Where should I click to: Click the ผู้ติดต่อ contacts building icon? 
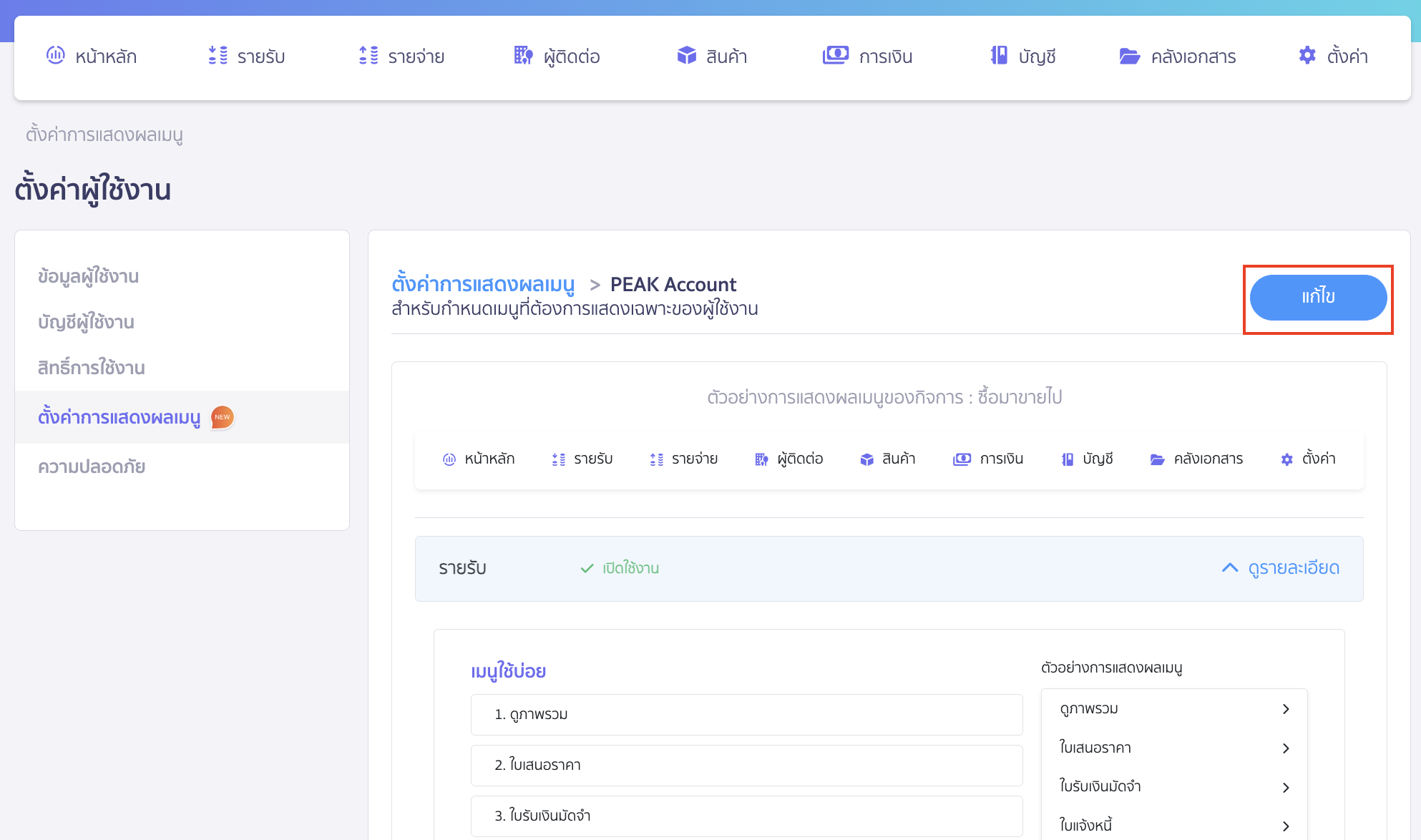point(524,55)
